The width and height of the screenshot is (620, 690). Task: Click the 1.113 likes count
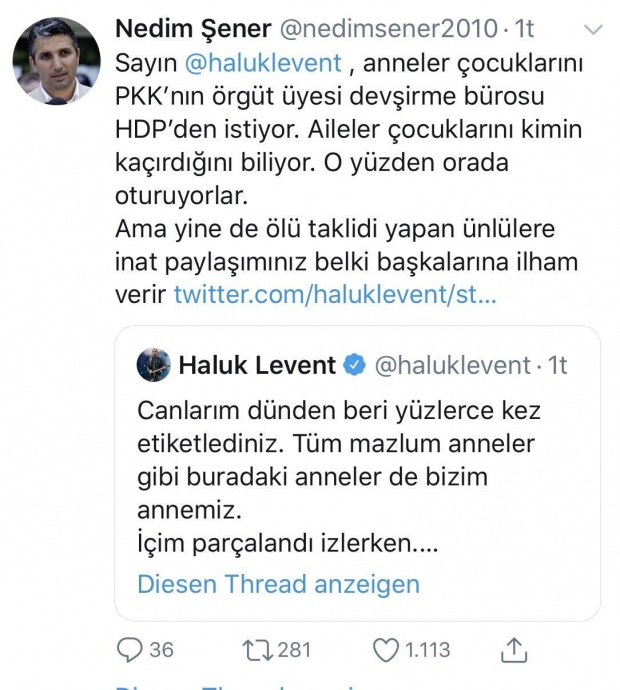point(429,651)
